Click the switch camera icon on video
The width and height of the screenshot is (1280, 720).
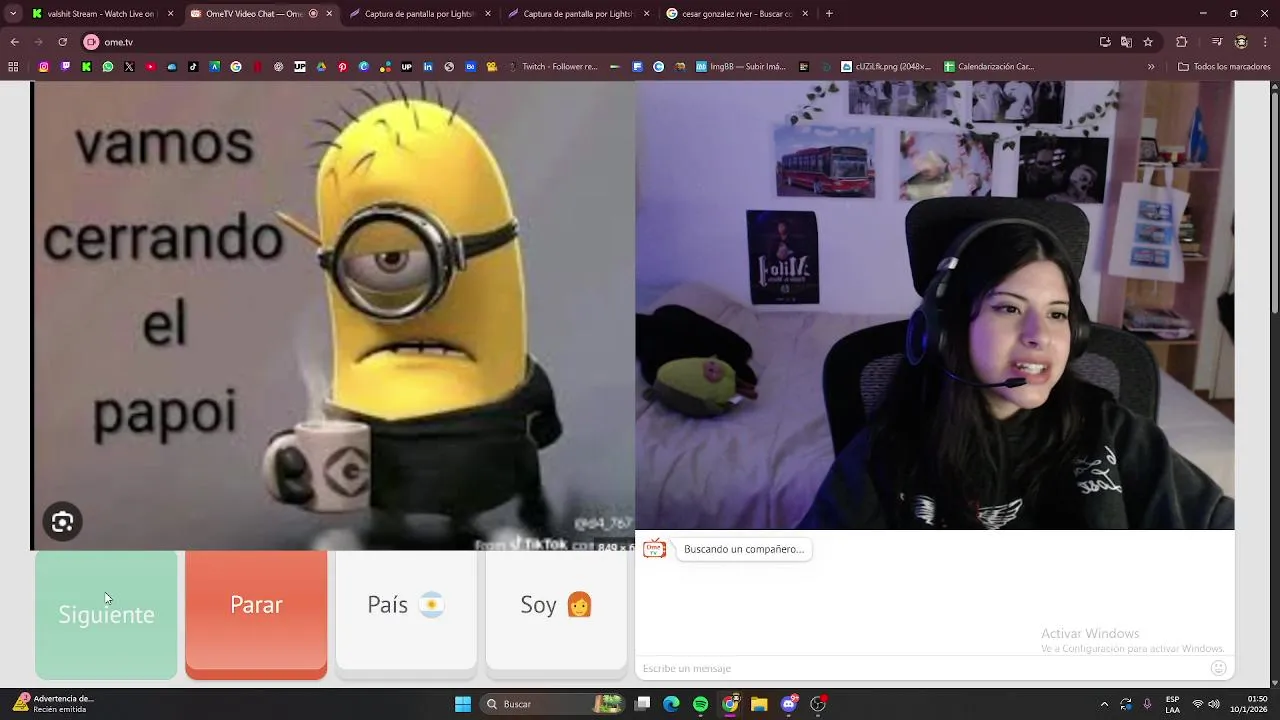62,522
